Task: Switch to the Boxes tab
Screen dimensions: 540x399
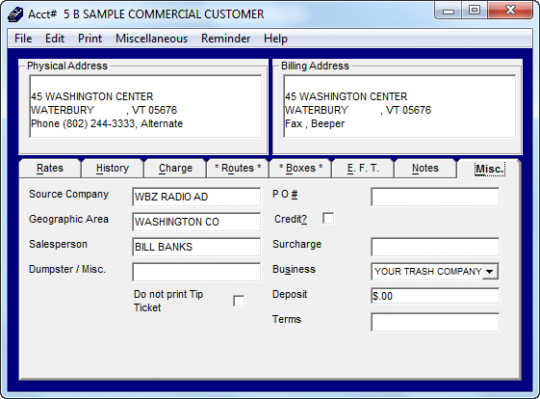Action: coord(300,168)
